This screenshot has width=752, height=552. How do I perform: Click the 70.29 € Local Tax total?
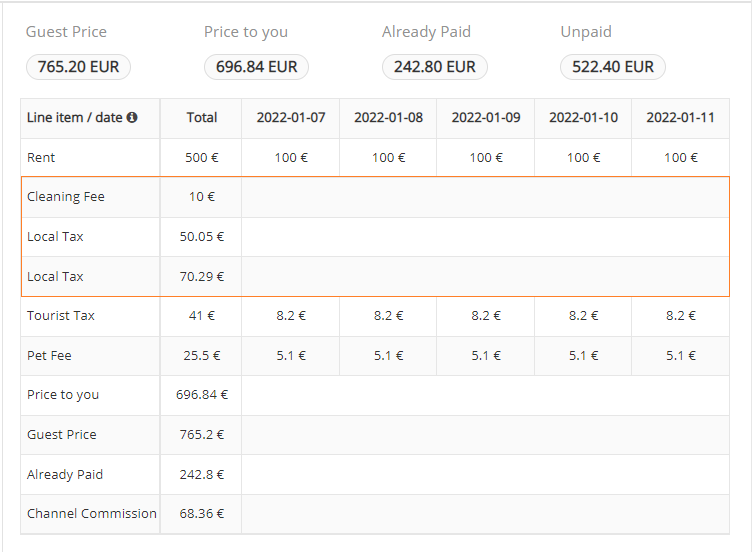[x=201, y=277]
